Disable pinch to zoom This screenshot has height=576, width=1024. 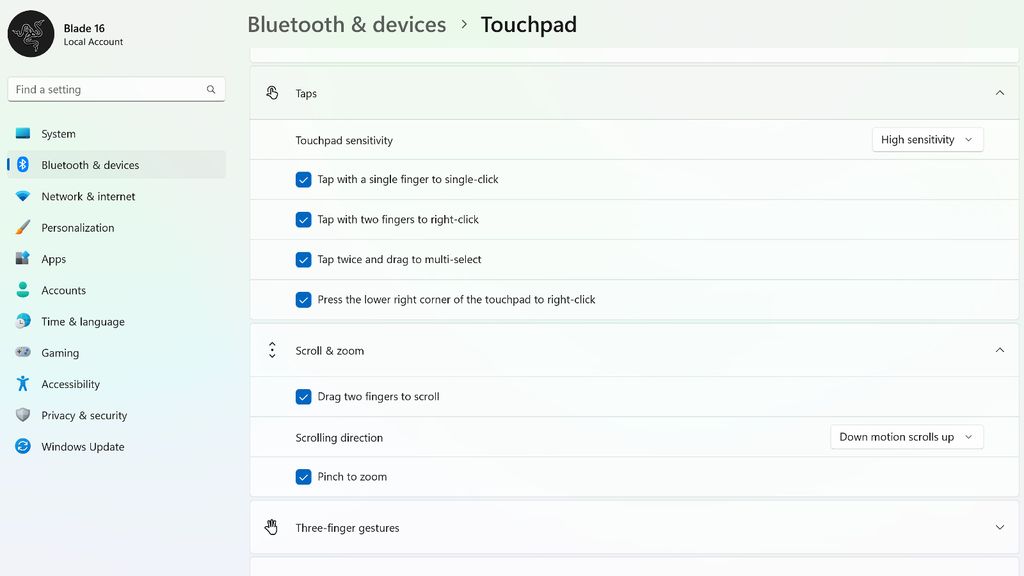coord(304,477)
